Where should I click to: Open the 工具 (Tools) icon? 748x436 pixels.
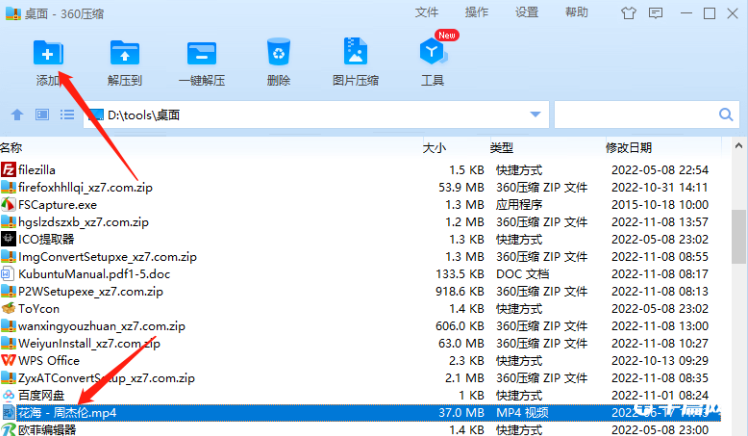pos(432,52)
